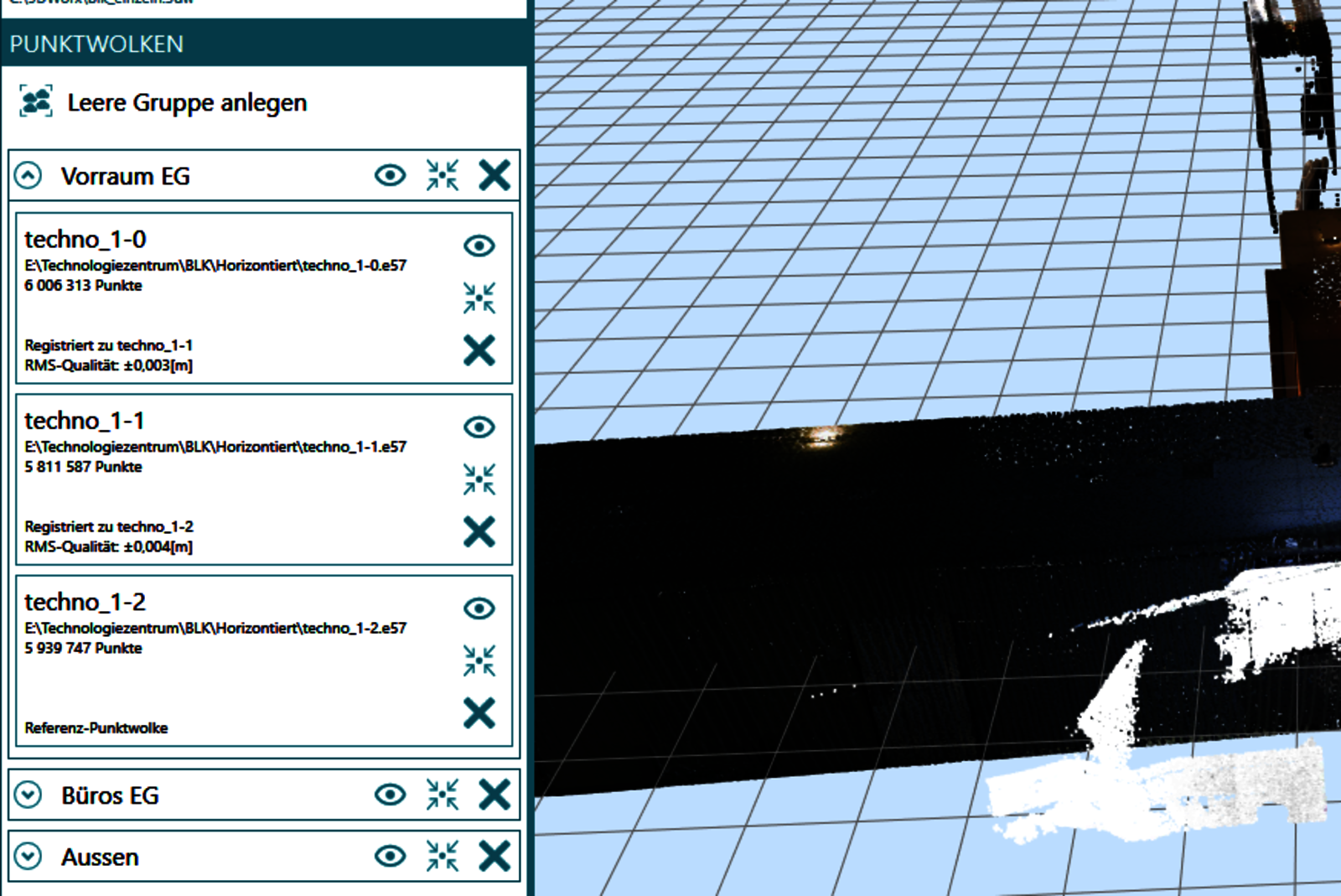Screen dimensions: 1341x896
Task: Zoom to fit the Vorraum EG group
Action: (x=443, y=175)
